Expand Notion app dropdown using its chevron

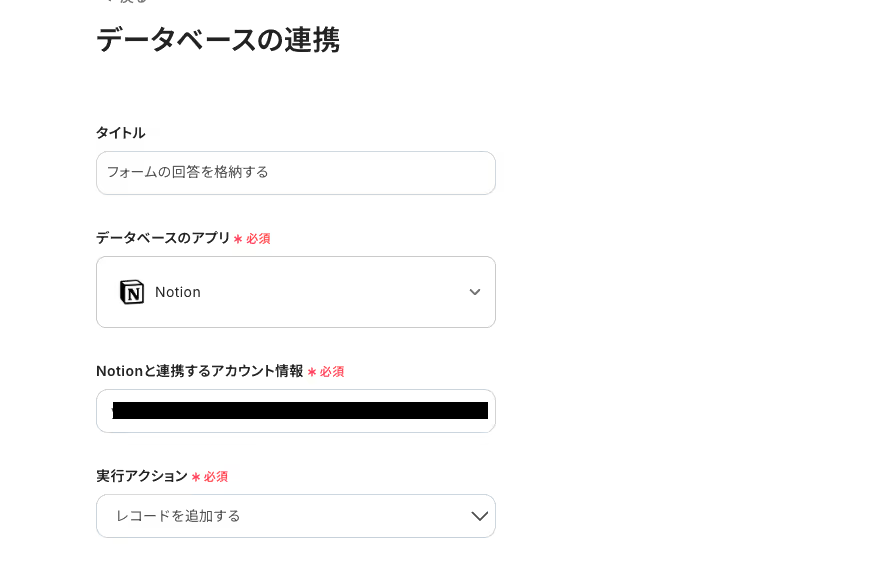point(475,292)
